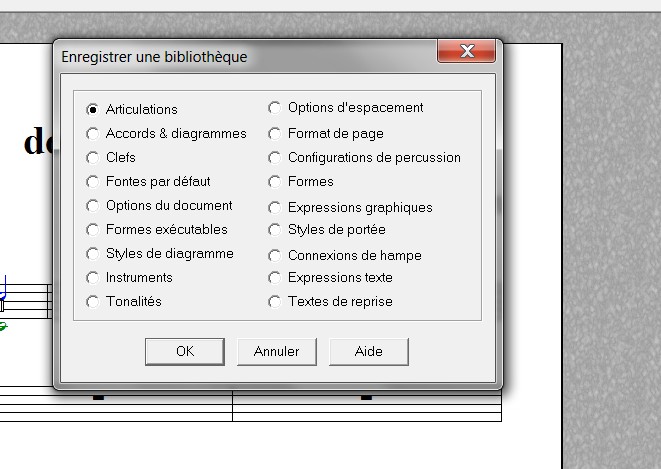661x469 pixels.
Task: Close the Enregistrer une bibliothèque dialog
Action: (466, 52)
